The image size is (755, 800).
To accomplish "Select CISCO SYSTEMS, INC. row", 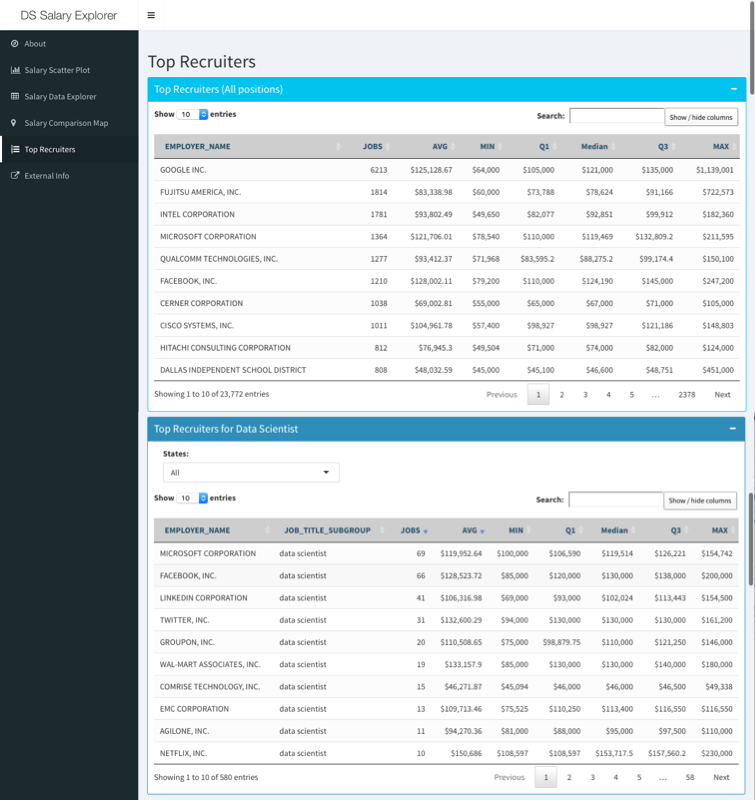I will pyautogui.click(x=447, y=326).
